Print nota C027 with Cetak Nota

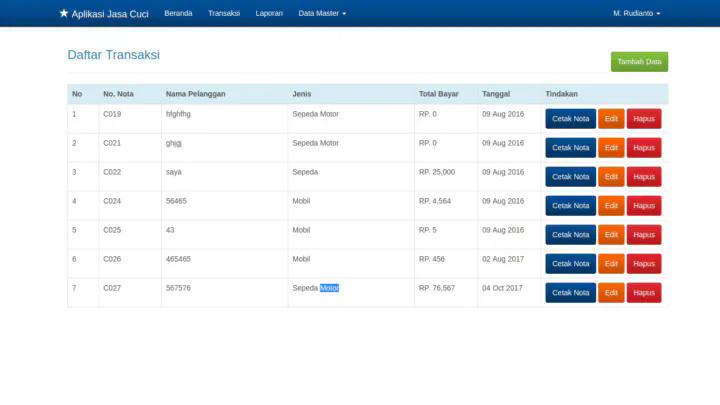click(x=570, y=293)
